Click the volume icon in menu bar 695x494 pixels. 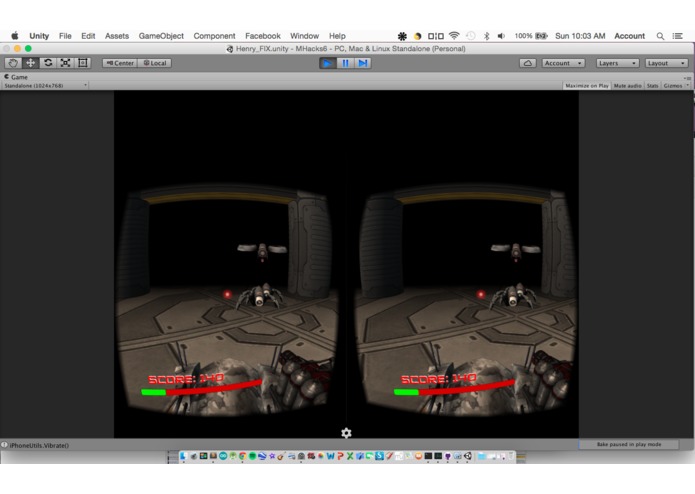tap(501, 36)
